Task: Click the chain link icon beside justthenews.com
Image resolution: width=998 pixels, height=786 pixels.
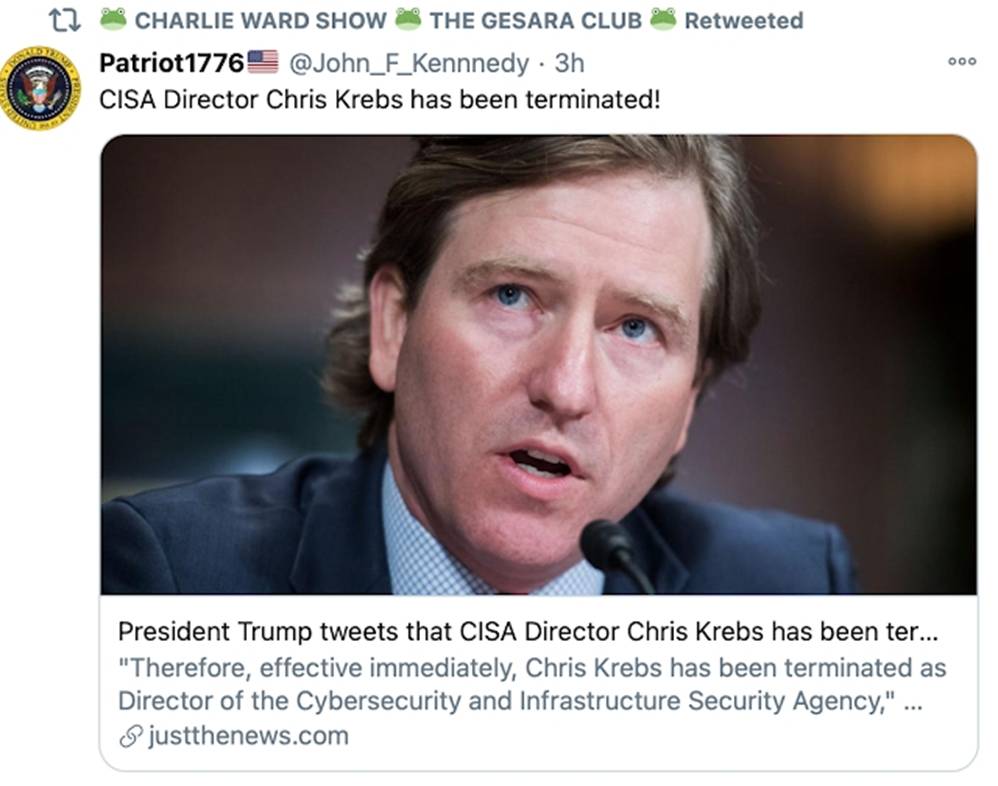Action: (129, 737)
